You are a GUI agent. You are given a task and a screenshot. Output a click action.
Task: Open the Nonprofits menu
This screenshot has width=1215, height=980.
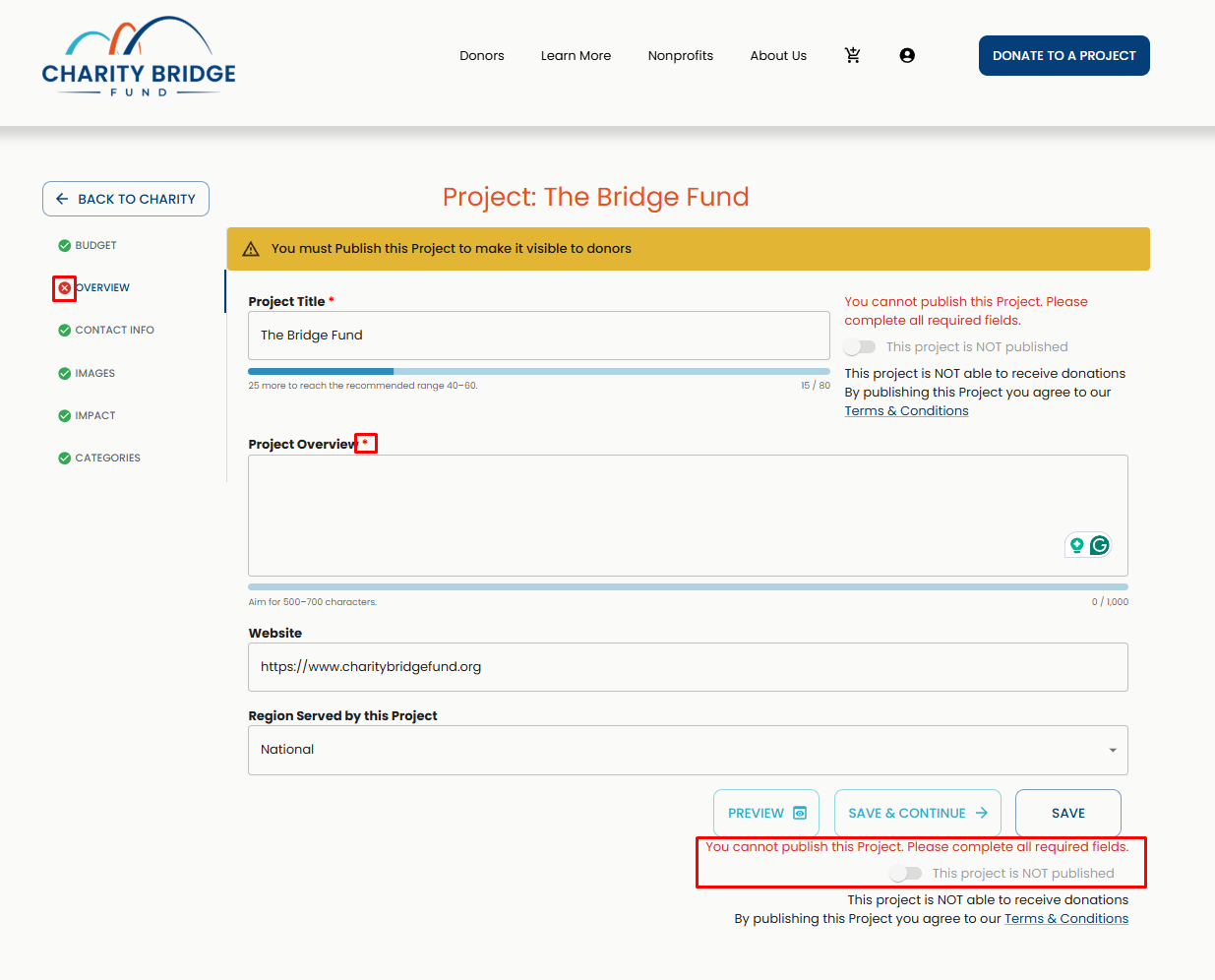pos(681,55)
